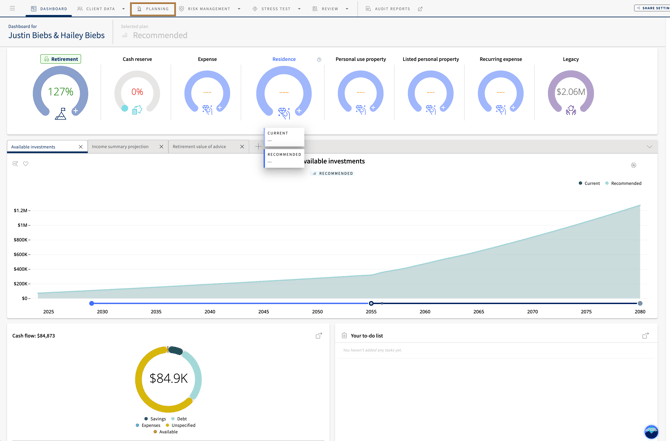Click the 2029 timeline start handle

(91, 303)
